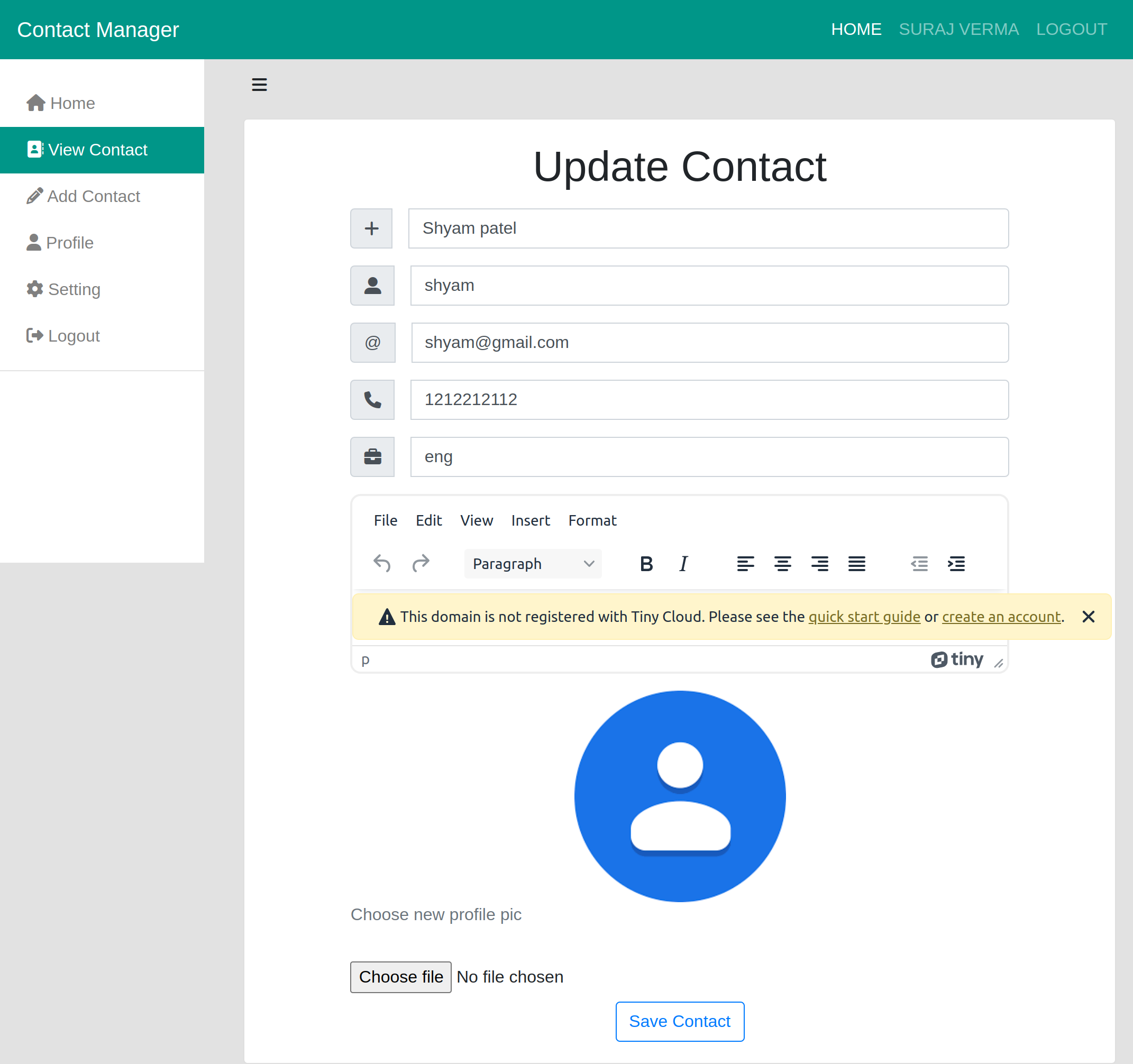Viewport: 1133px width, 1064px height.
Task: Increase indent in editor toolbar
Action: (x=956, y=564)
